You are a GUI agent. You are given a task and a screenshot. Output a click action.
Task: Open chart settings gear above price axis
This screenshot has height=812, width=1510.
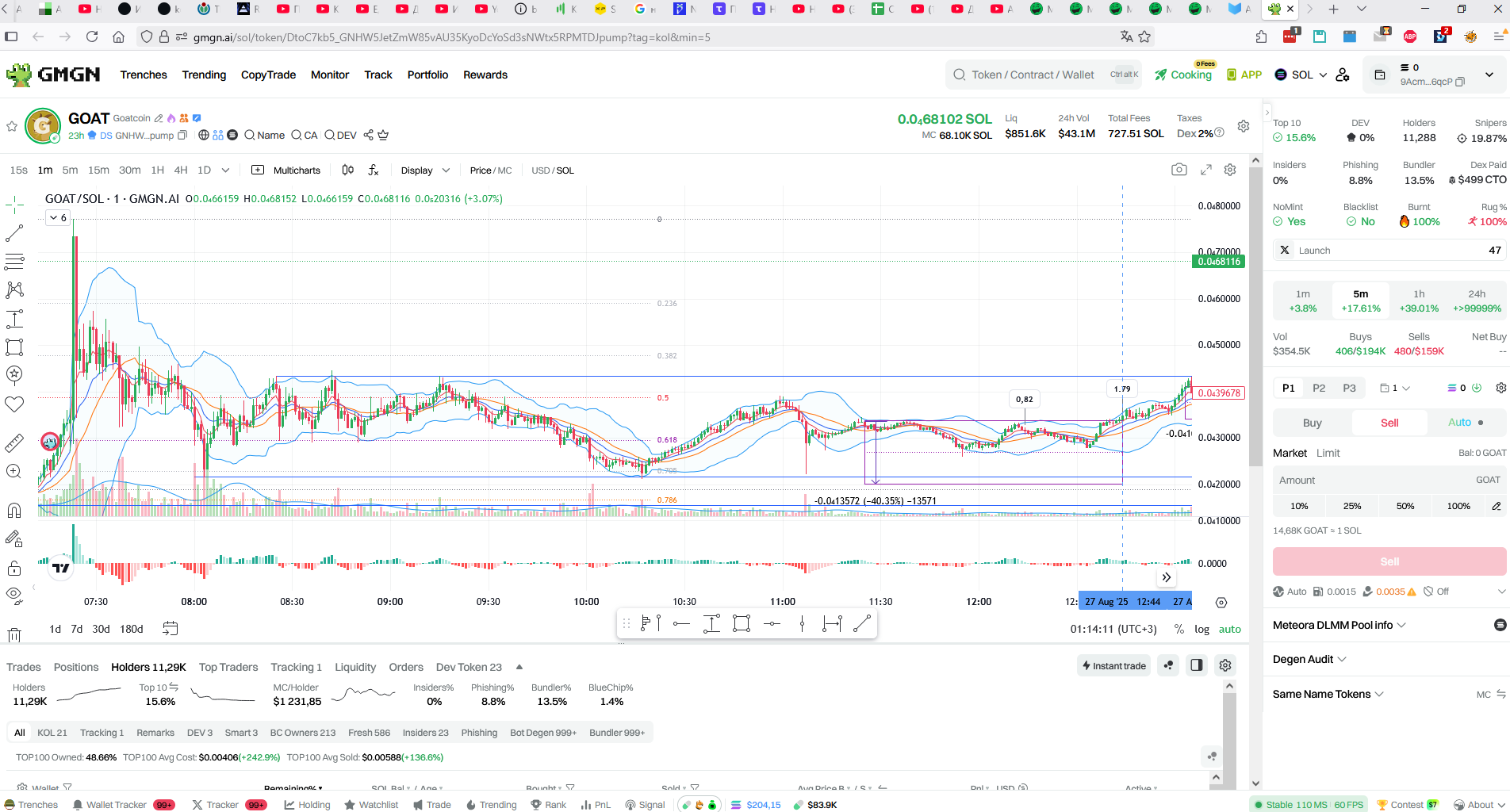(1230, 170)
